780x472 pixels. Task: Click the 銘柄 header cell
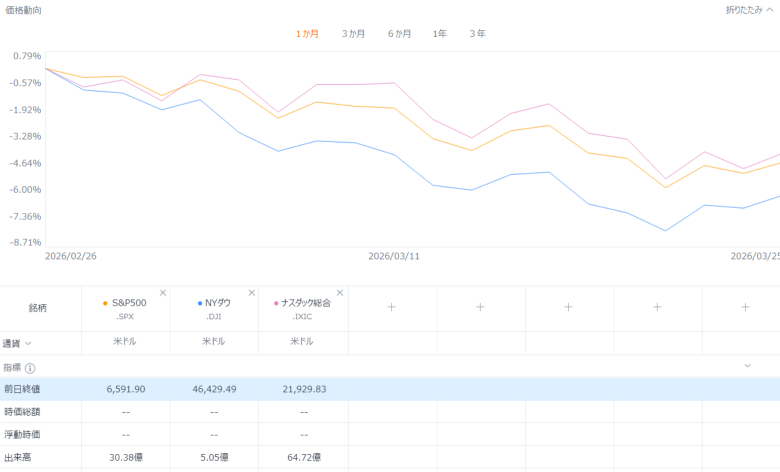click(x=38, y=308)
